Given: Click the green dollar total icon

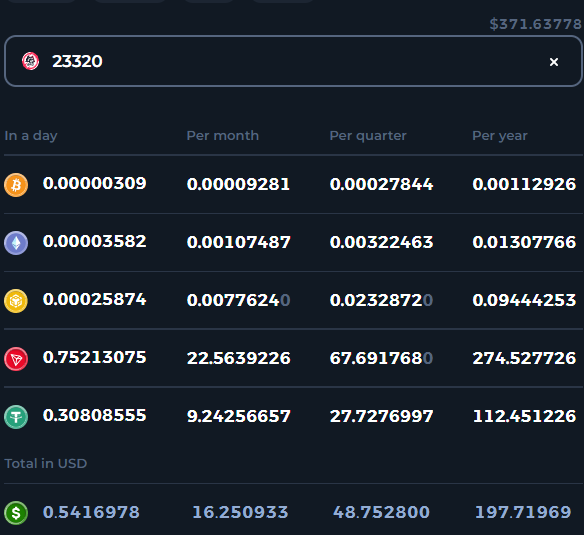Looking at the screenshot, I should tap(16, 513).
